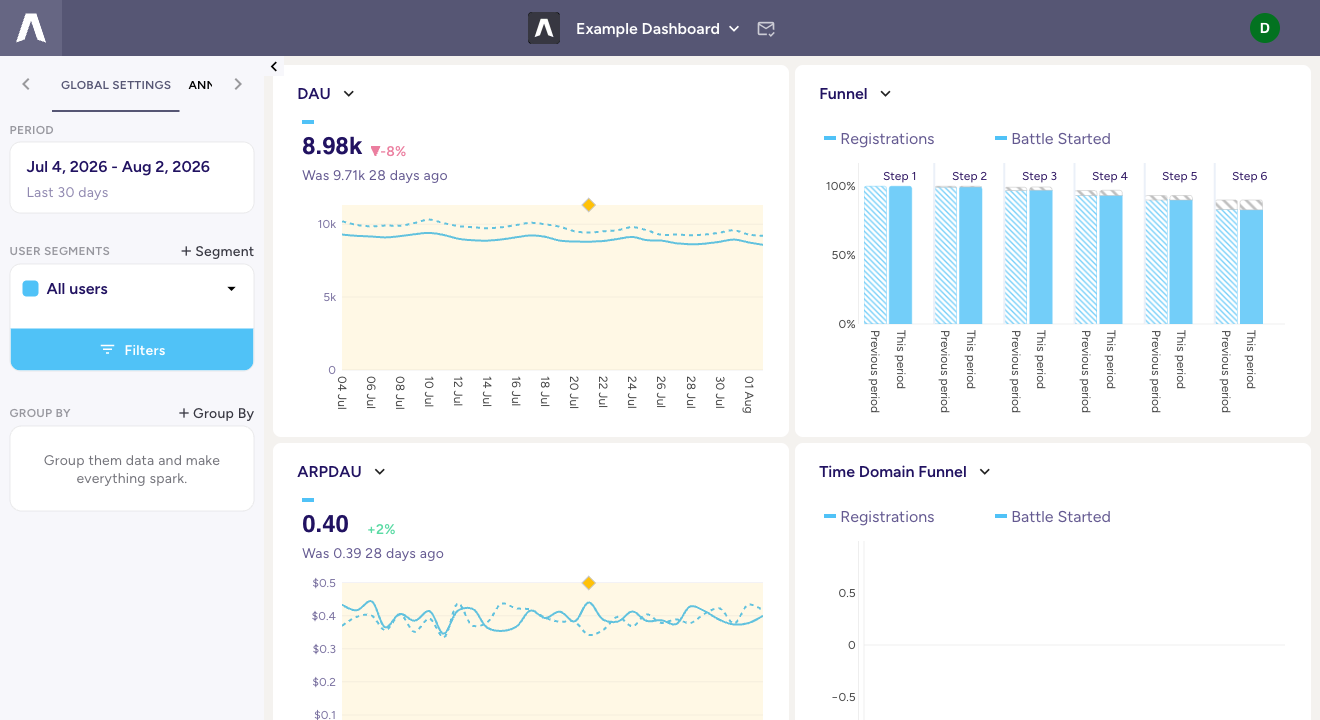The image size is (1320, 720).
Task: Click Was 9.71k 28 days ago text
Action: 375,175
